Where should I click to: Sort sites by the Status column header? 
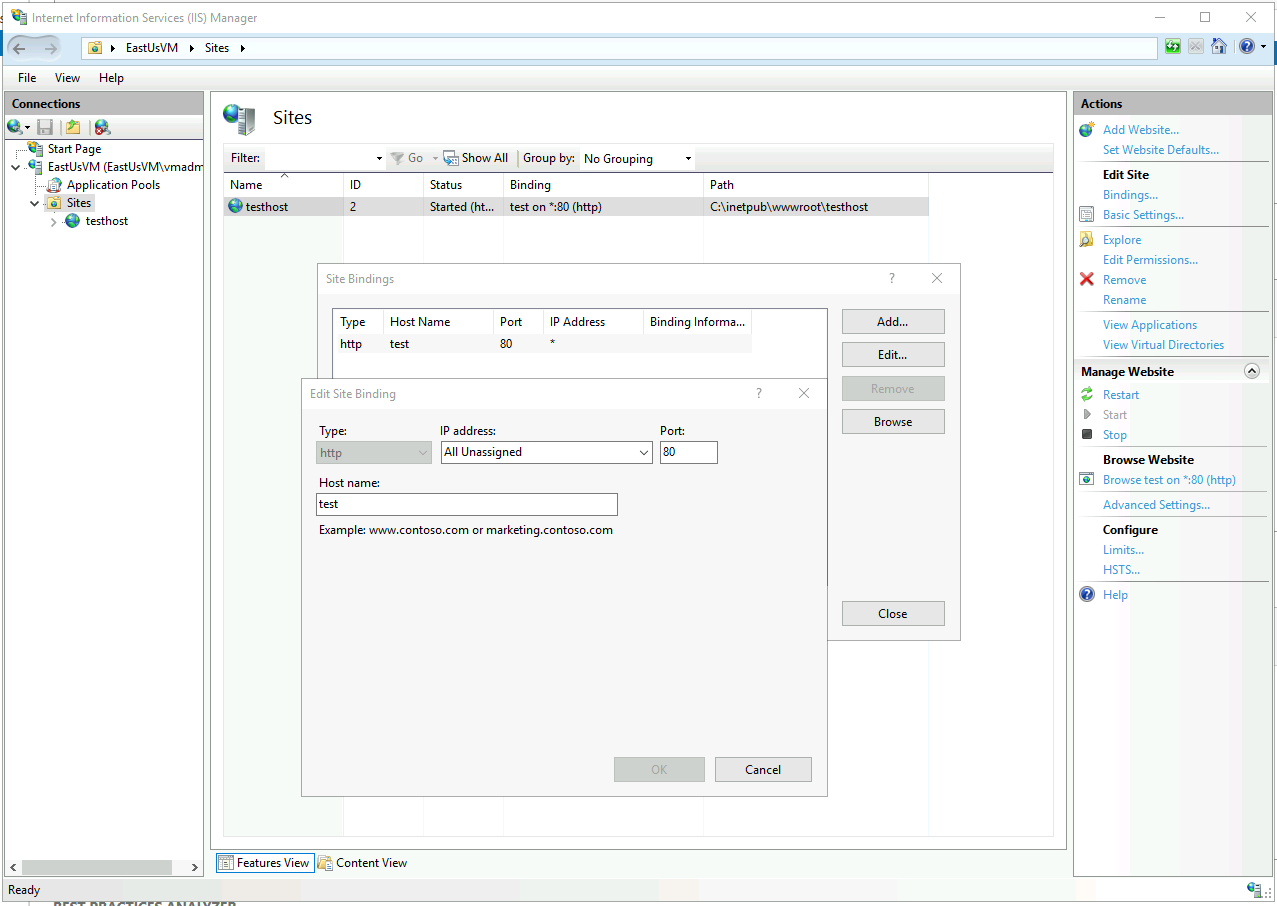coord(463,185)
